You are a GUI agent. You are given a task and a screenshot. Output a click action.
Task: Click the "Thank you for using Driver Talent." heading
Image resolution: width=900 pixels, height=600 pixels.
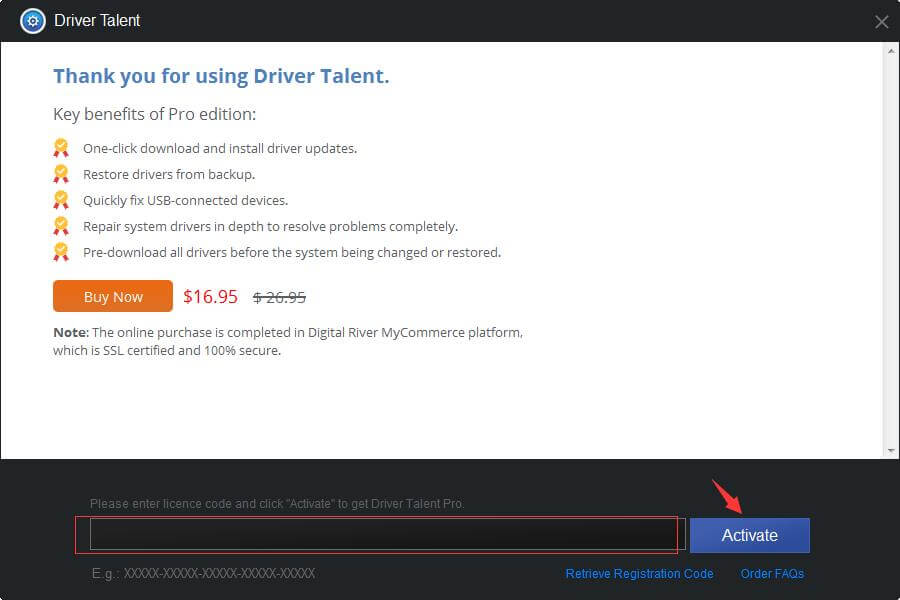tap(221, 76)
